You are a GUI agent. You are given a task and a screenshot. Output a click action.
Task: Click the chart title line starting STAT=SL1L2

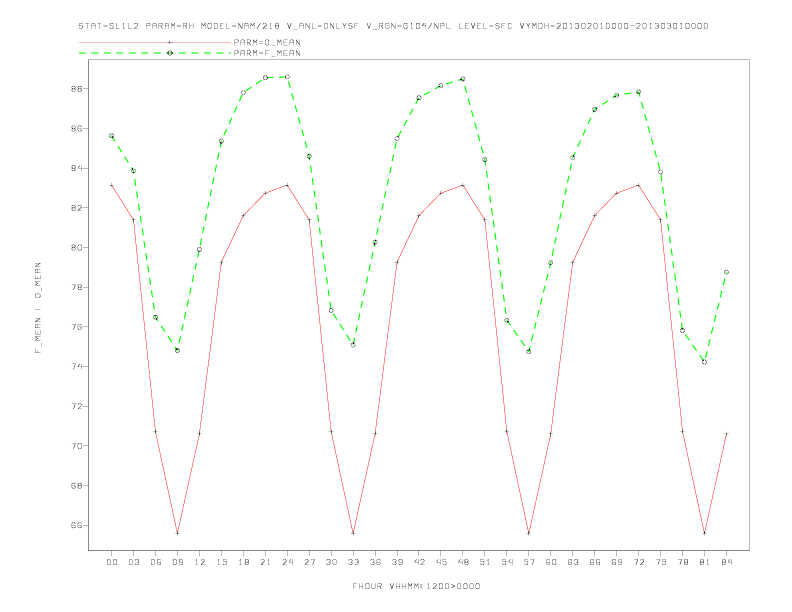tap(393, 26)
